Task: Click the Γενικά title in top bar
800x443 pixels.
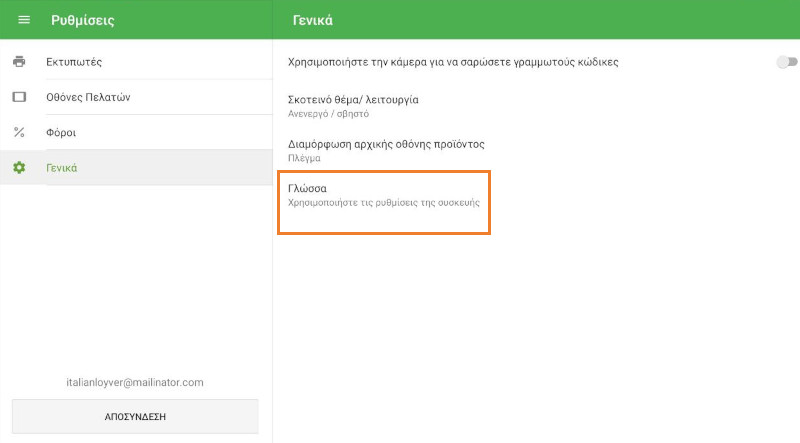Action: 313,20
